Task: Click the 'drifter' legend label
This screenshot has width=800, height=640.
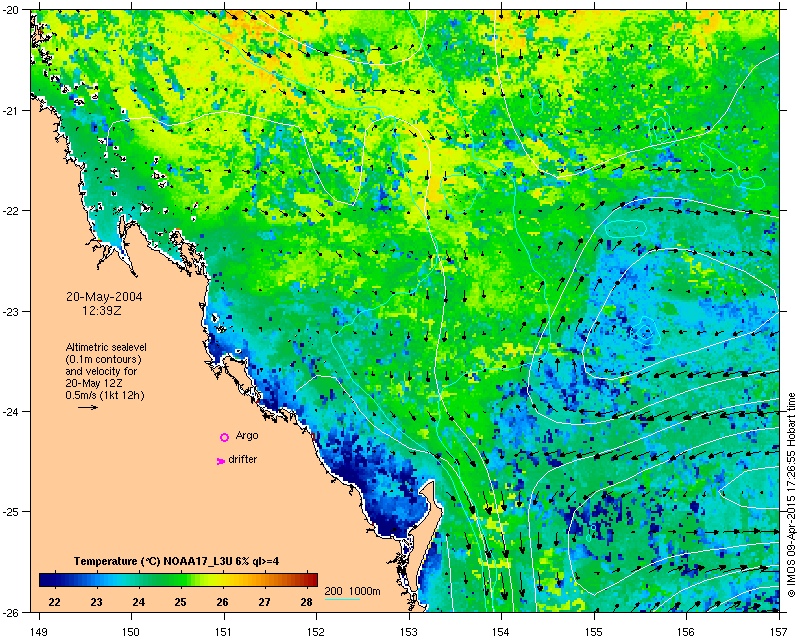Action: [242, 459]
